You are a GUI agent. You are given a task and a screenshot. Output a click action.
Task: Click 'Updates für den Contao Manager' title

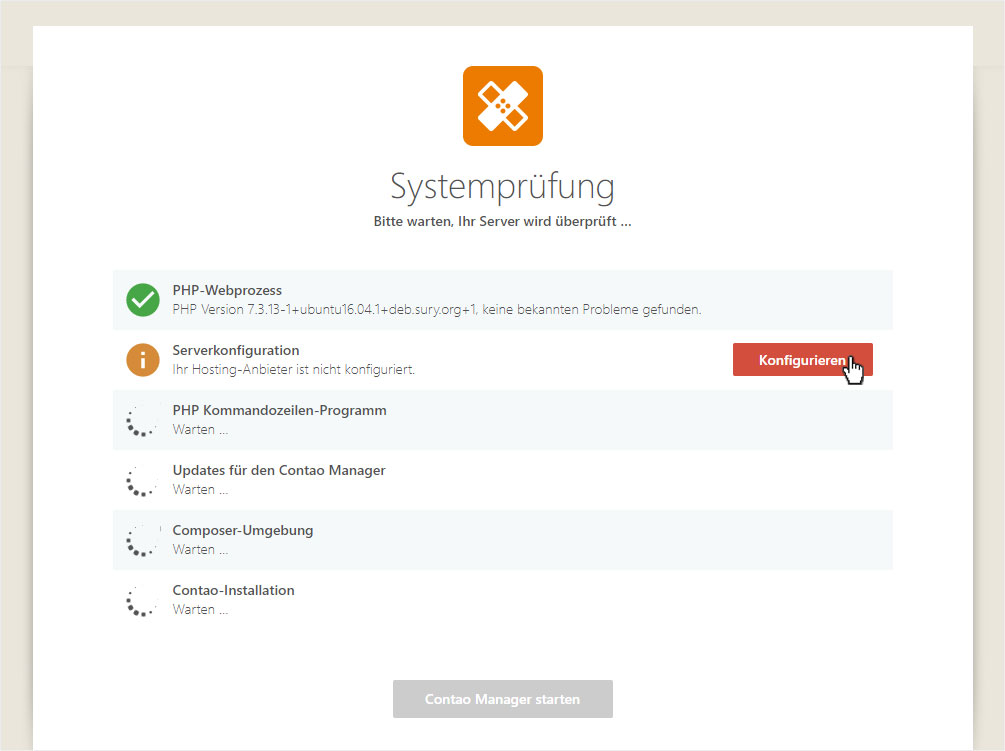279,470
